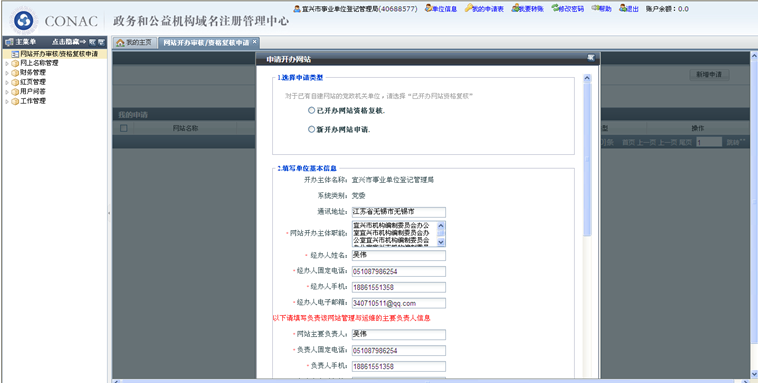Image resolution: width=758 pixels, height=383 pixels.
Task: Click the green arrows 修改密码 icon
Action: coord(555,8)
